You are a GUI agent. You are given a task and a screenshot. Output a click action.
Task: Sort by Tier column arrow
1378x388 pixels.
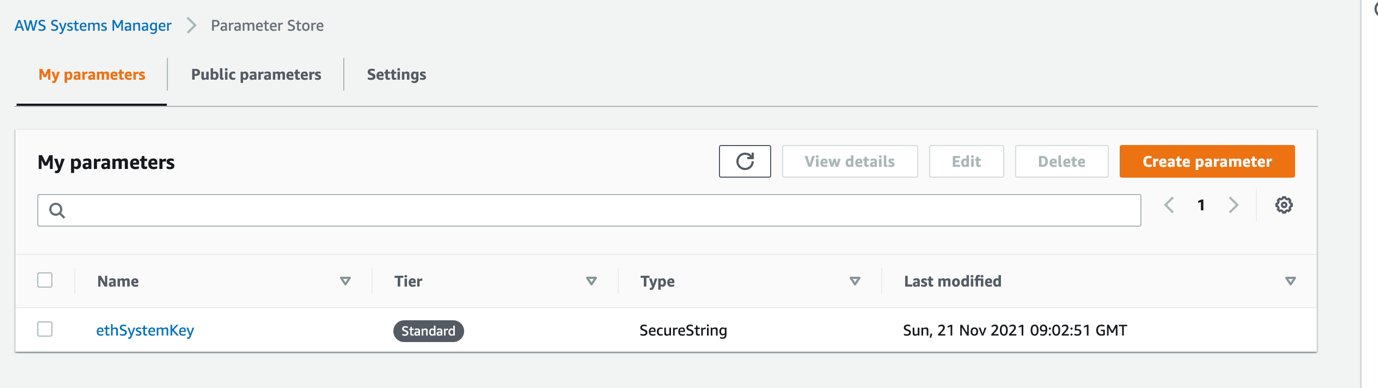pyautogui.click(x=592, y=282)
